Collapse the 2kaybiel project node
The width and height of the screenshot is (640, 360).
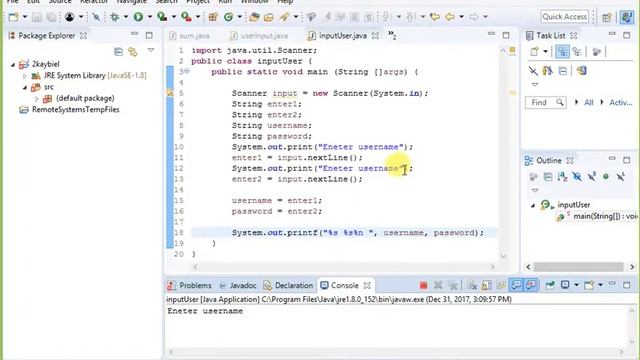13,64
